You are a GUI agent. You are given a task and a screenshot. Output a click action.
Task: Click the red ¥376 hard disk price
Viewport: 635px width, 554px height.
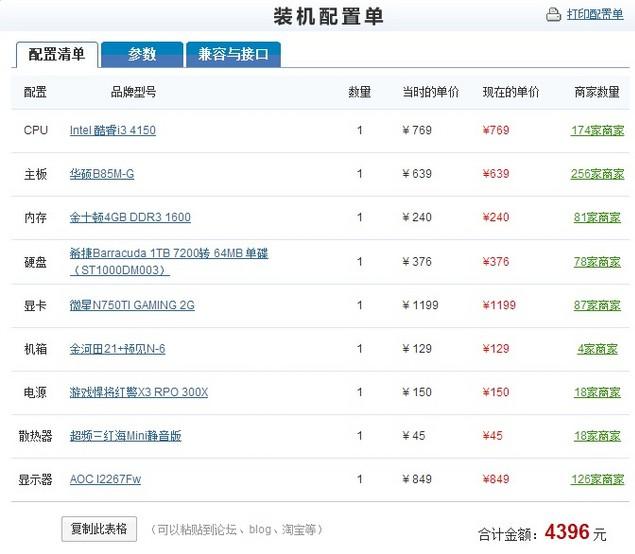(x=496, y=262)
